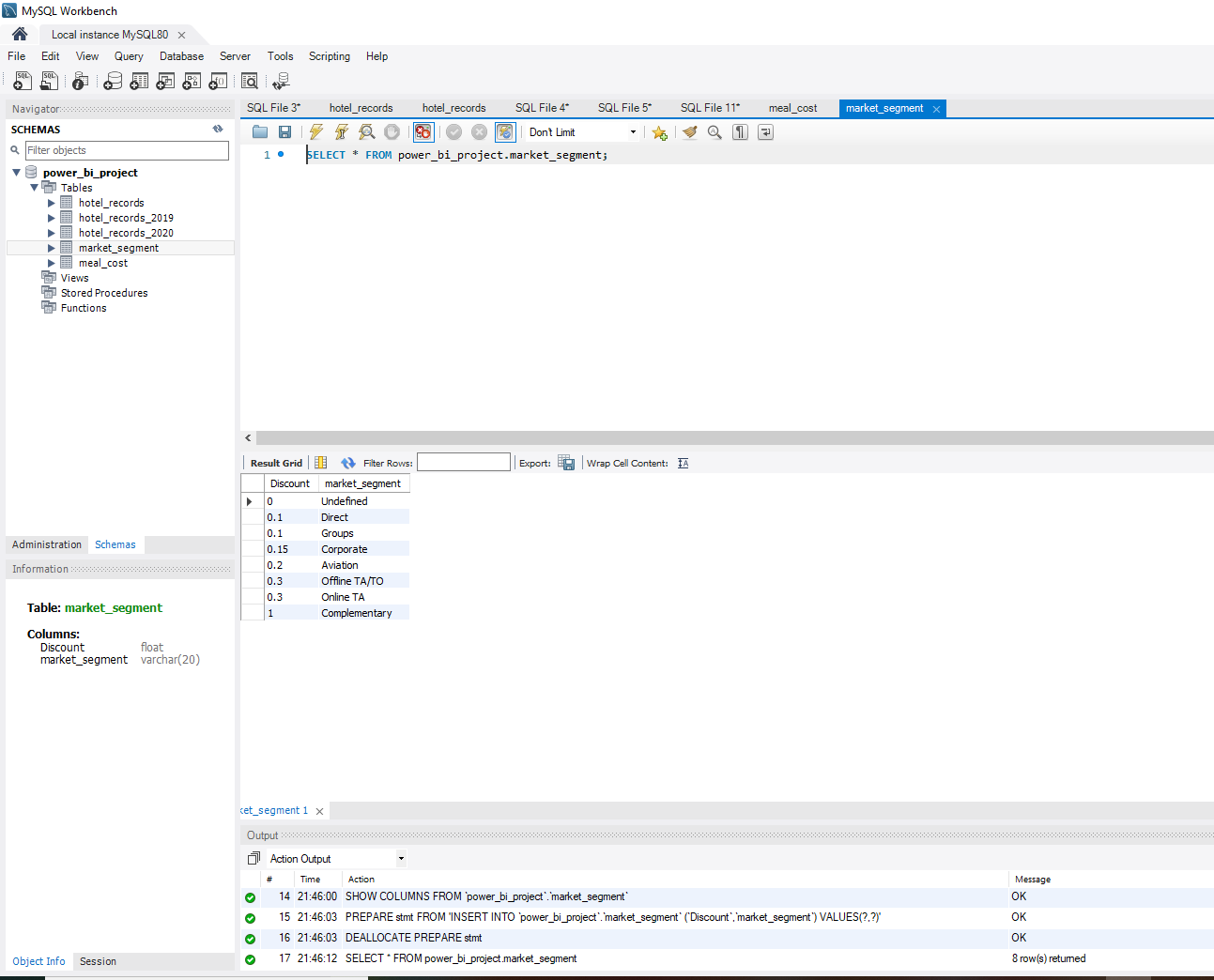
Task: Open the Don't Limit row dropdown
Action: pos(634,131)
